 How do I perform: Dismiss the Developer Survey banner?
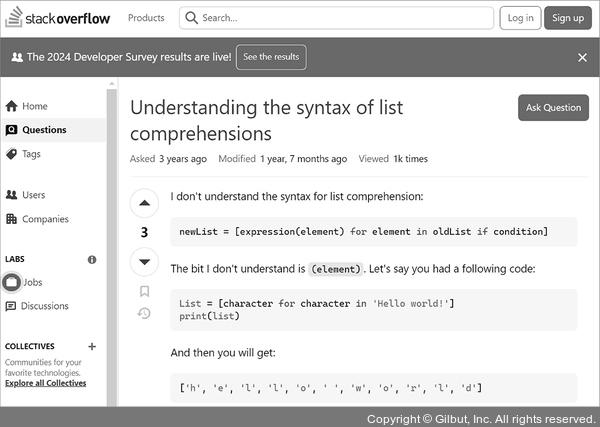coord(582,58)
